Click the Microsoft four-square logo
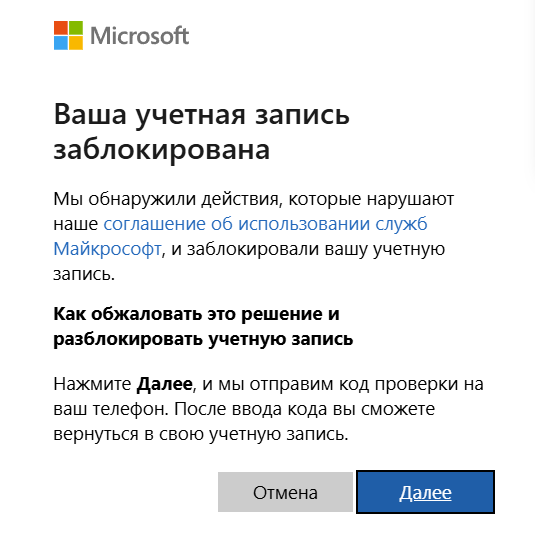Screen dimensions: 535x535 pos(68,35)
